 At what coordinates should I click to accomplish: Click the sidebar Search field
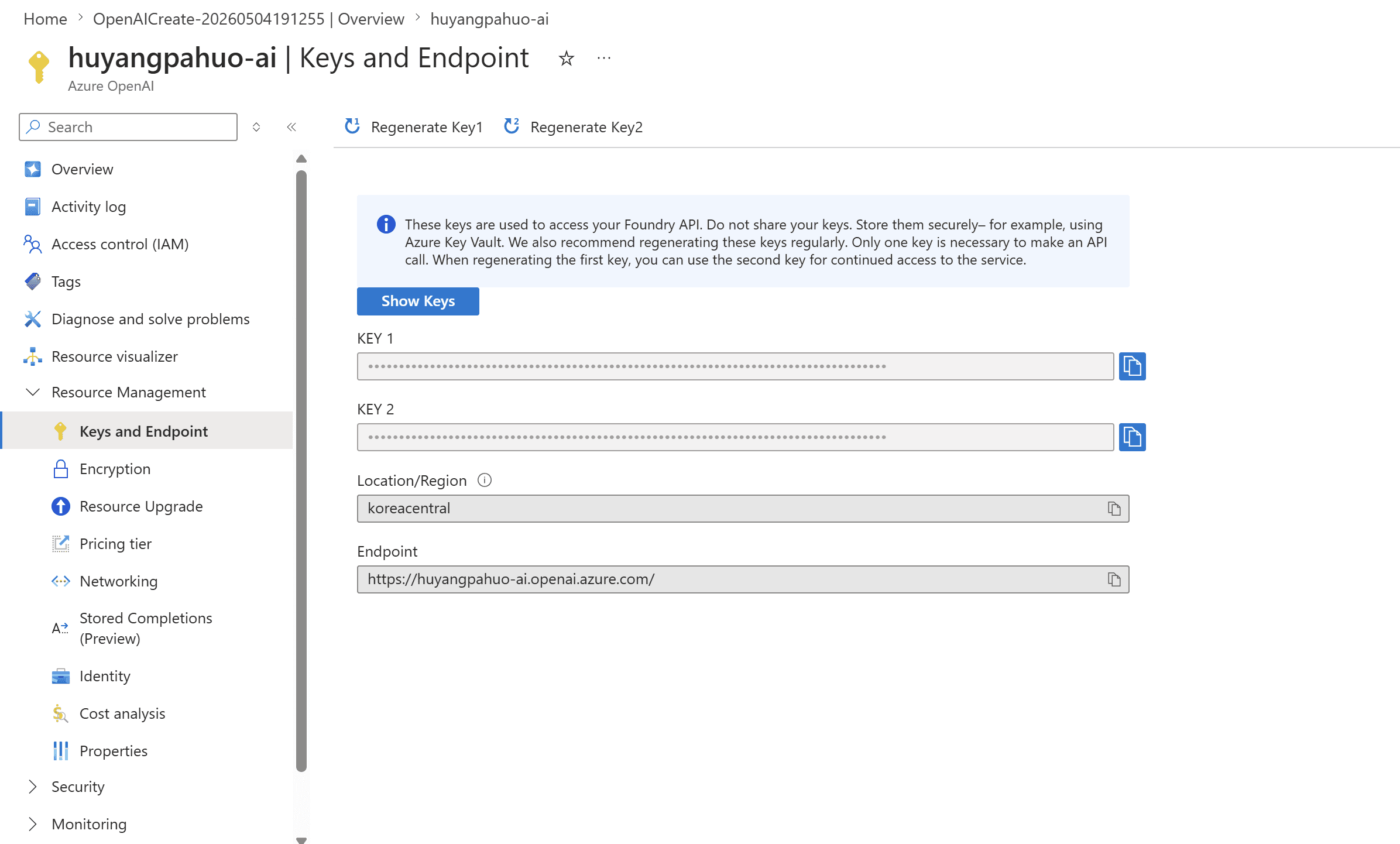(128, 127)
